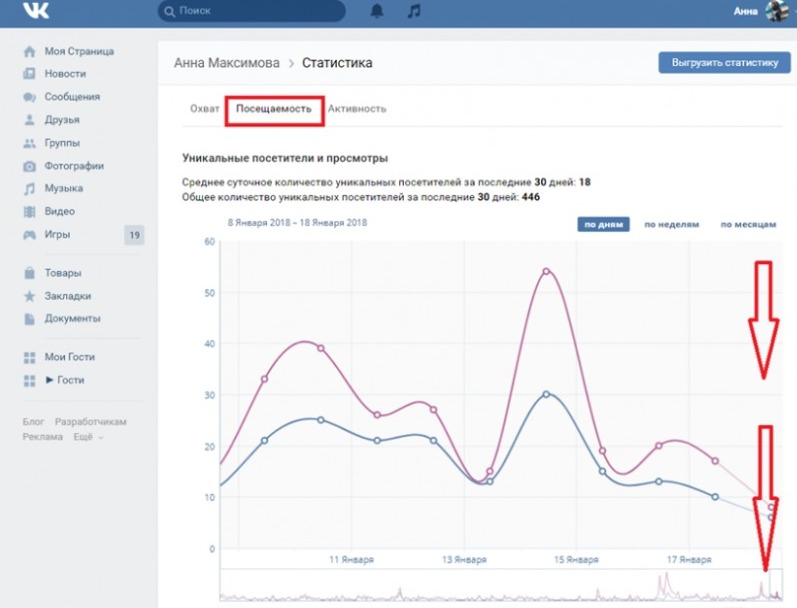Click the Messages speech bubble icon
Viewport: 797px width, 608px height.
coord(30,97)
